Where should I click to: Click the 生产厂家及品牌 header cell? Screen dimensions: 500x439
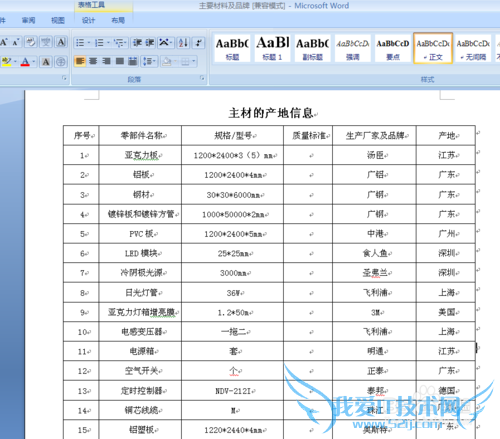[x=375, y=136]
